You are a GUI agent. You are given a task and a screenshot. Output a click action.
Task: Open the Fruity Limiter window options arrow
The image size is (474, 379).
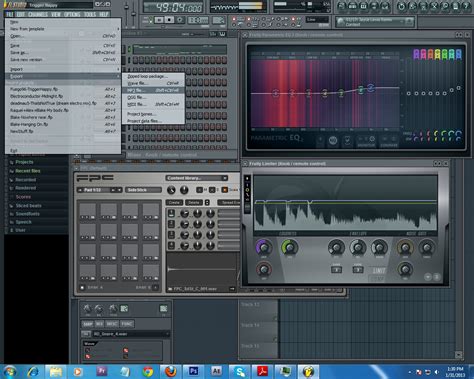(x=245, y=163)
